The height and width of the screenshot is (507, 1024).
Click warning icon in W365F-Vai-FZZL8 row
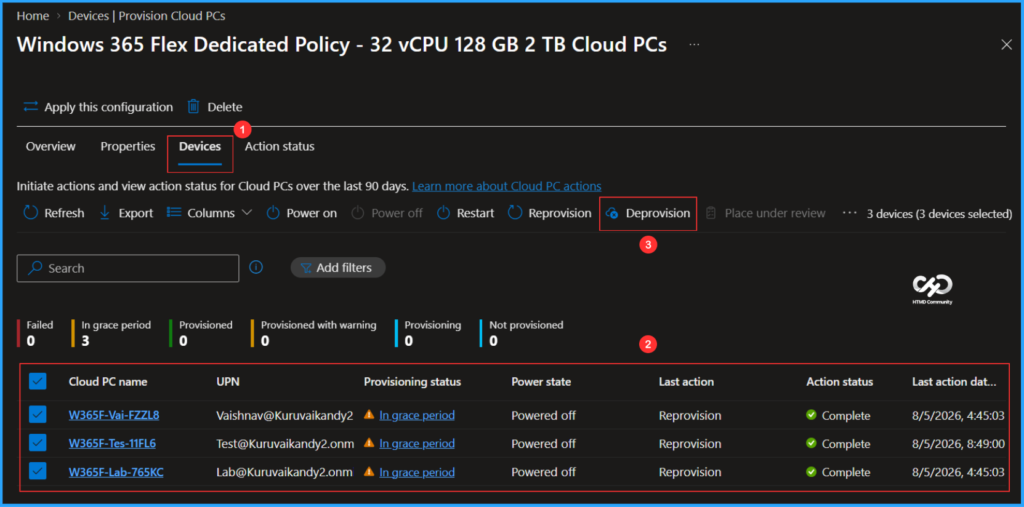369,414
